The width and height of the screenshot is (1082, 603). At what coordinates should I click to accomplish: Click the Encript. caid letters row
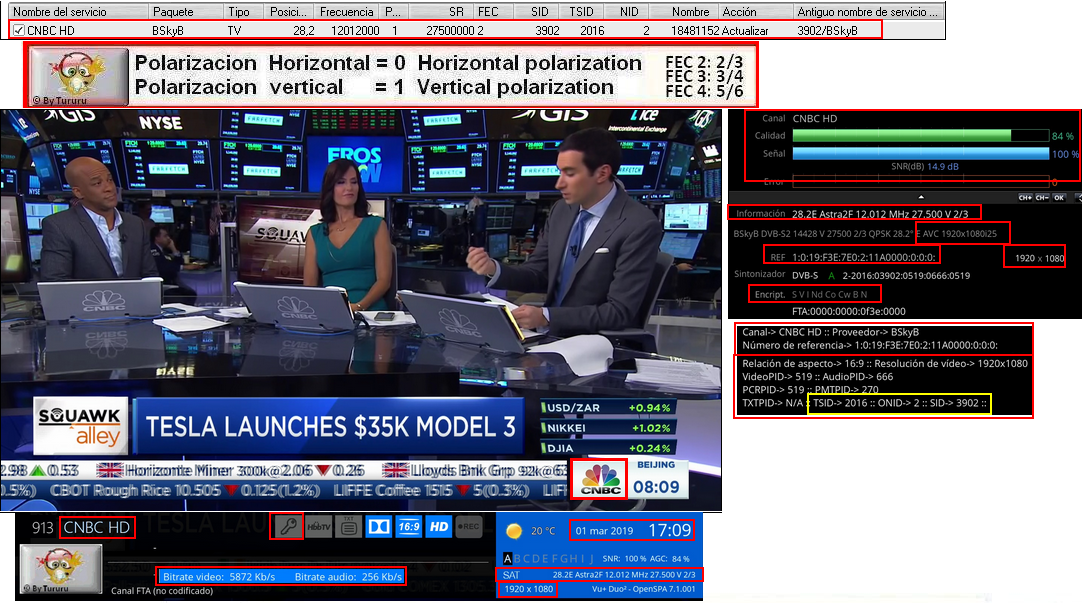point(829,295)
